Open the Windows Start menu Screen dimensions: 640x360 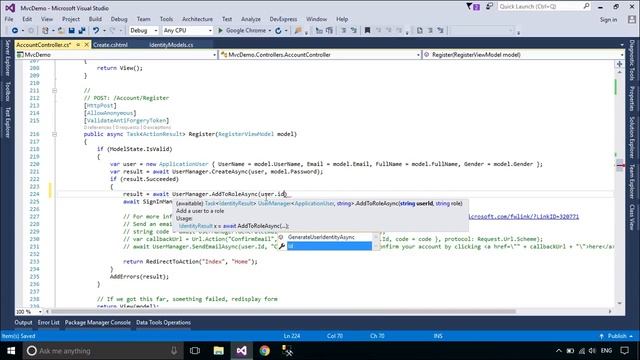point(11,351)
